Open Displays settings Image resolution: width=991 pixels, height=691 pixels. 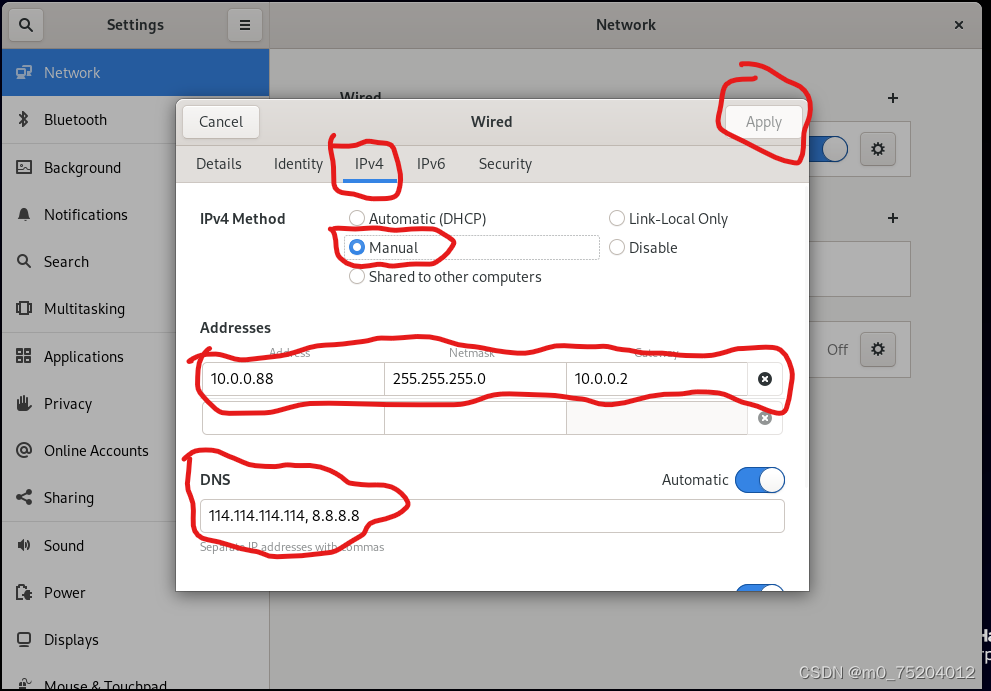click(x=70, y=639)
